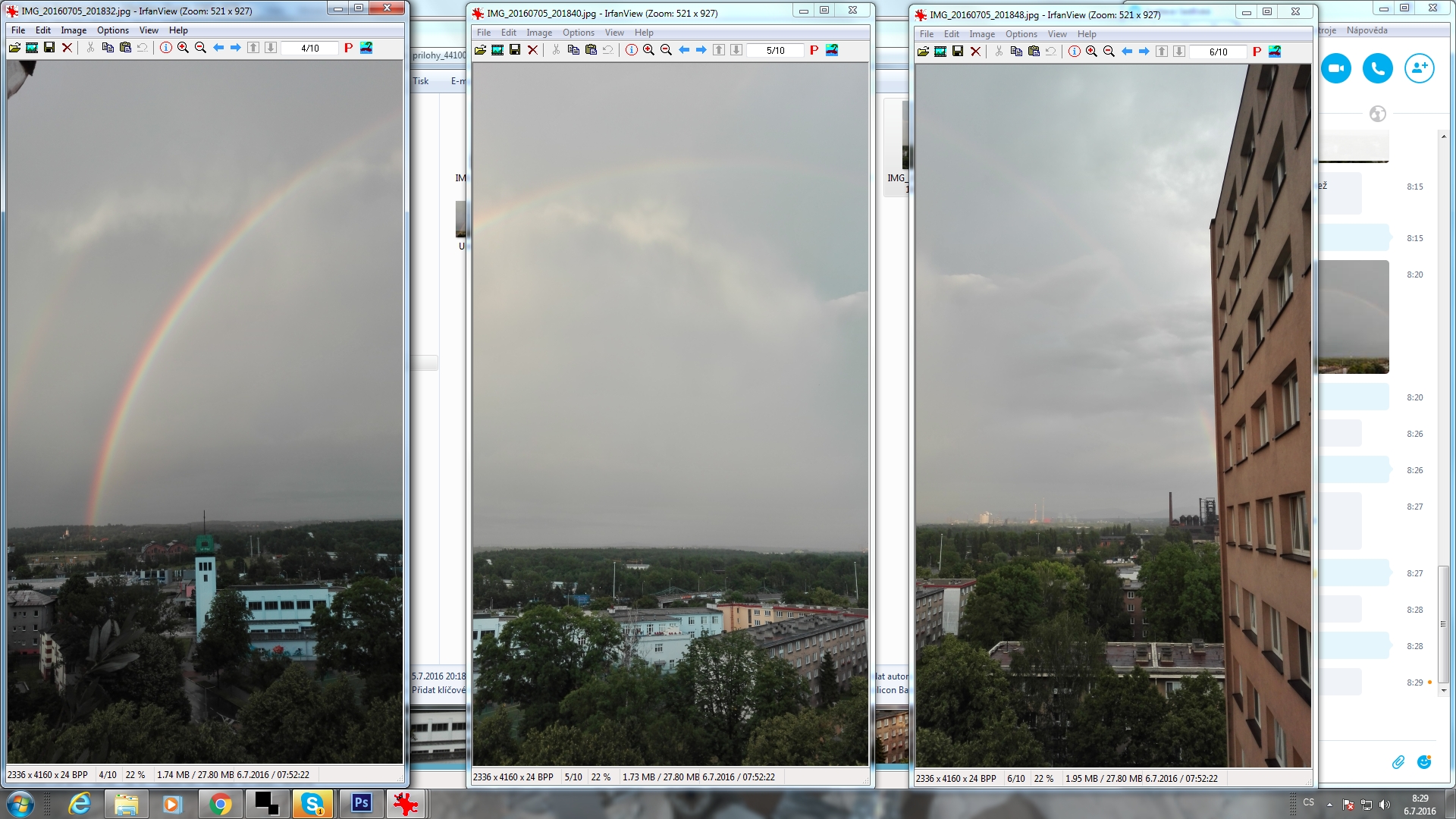Click Zoom In magnifier in IMG_20160705_201832 window

pos(183,48)
